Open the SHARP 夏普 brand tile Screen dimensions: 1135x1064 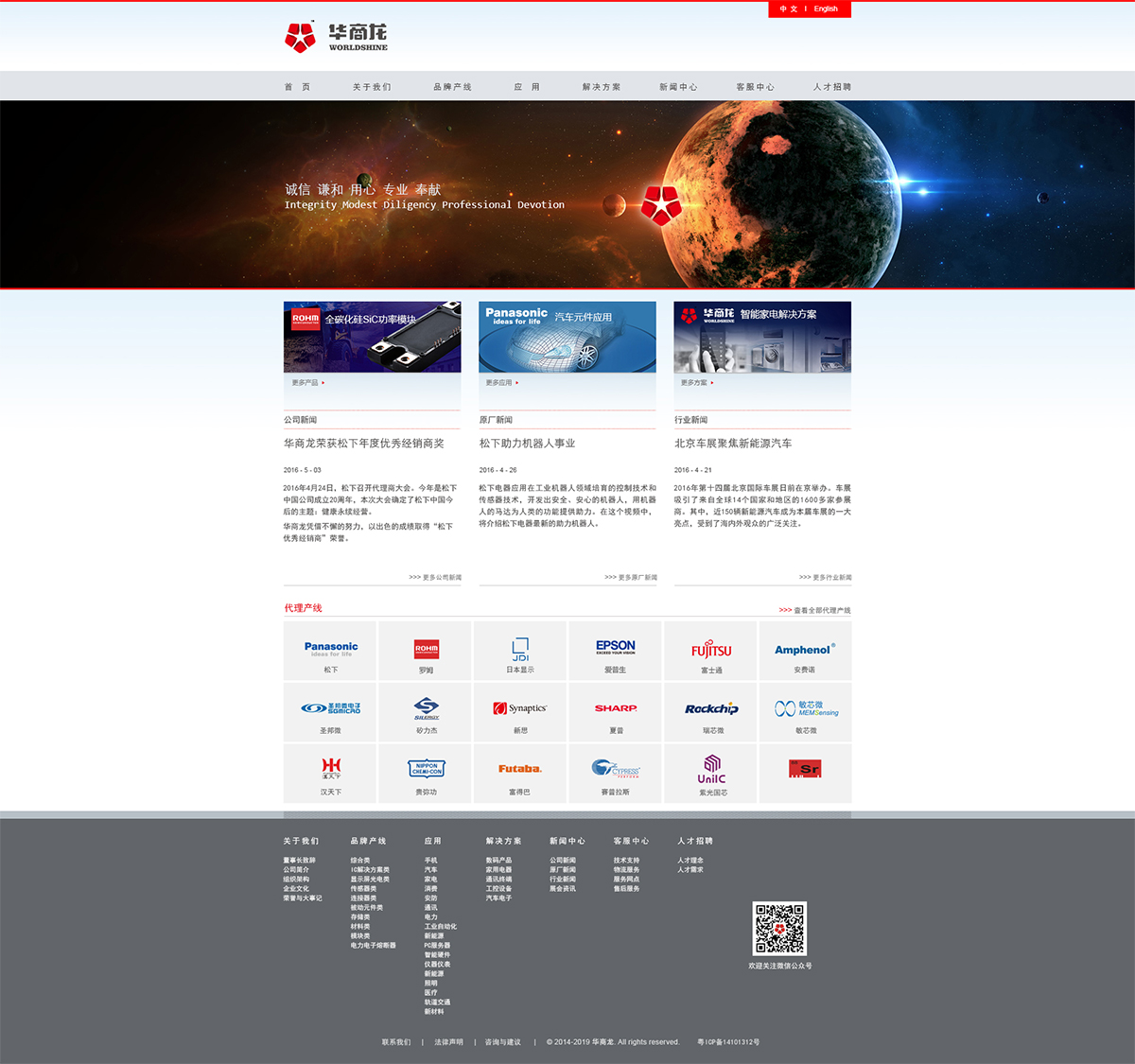pos(616,712)
